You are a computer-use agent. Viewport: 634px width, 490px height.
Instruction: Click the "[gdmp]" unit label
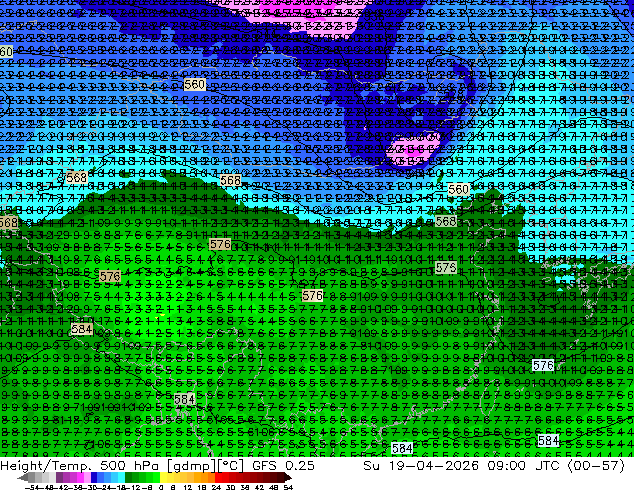(191, 466)
